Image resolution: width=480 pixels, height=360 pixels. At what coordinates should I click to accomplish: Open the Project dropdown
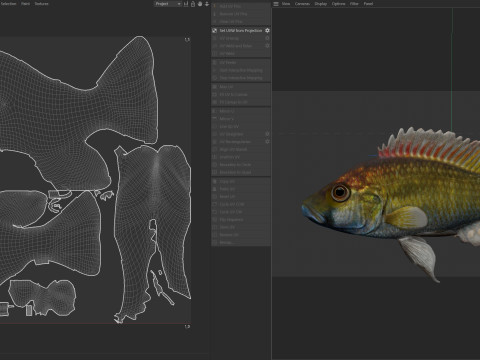168,4
